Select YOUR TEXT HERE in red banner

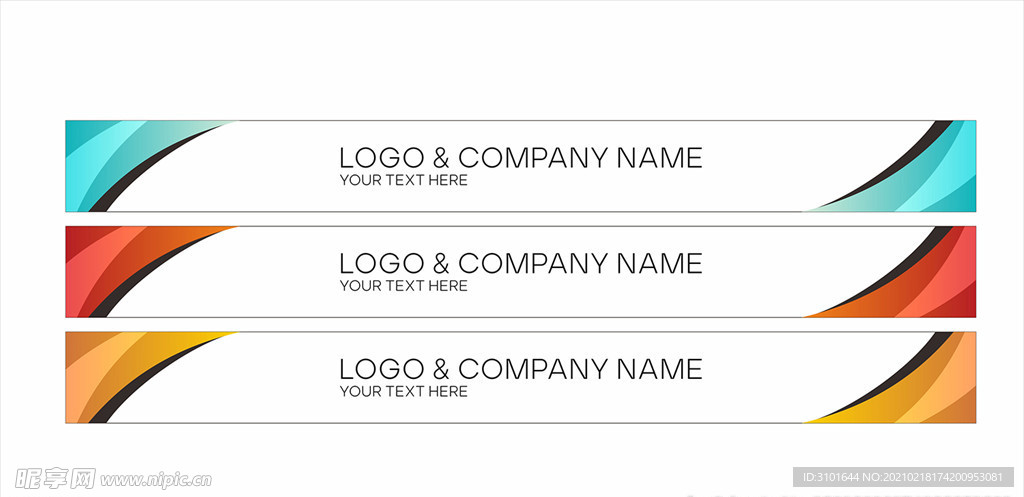[x=404, y=286]
